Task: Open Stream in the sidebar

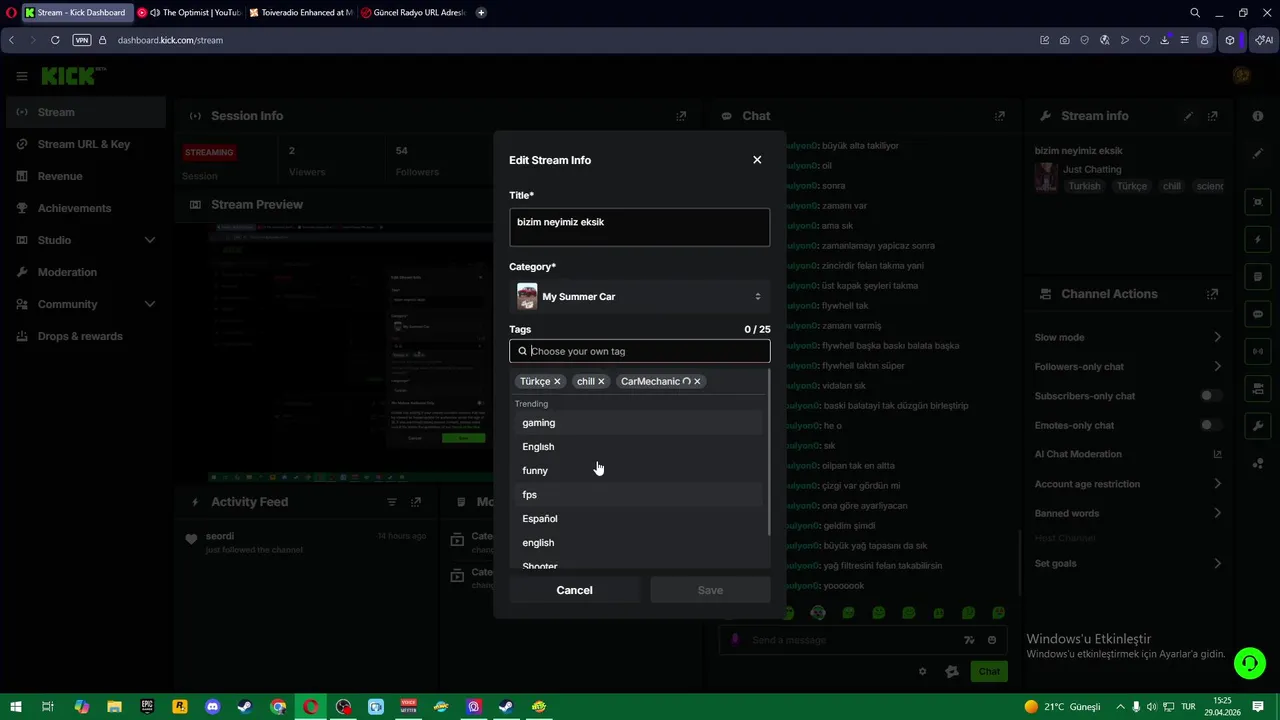Action: (85, 112)
